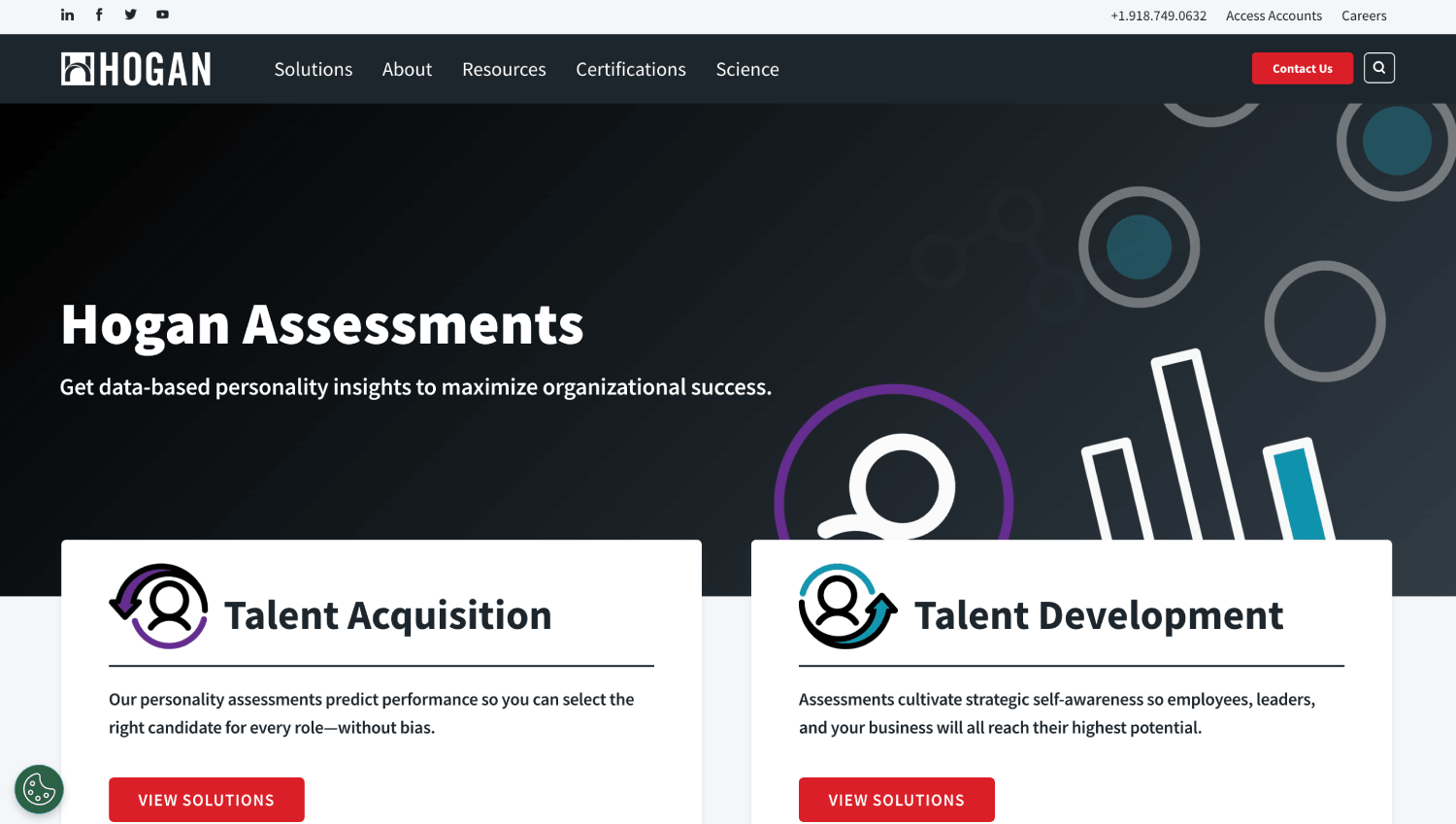Screen dimensions: 1456x824
Task: Open the About menu
Action: coord(407,70)
